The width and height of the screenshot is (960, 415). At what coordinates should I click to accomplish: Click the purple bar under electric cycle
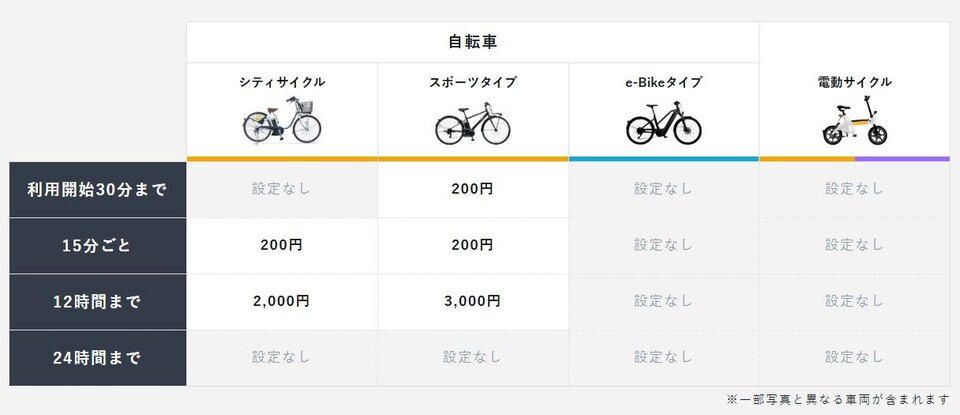pyautogui.click(x=902, y=158)
